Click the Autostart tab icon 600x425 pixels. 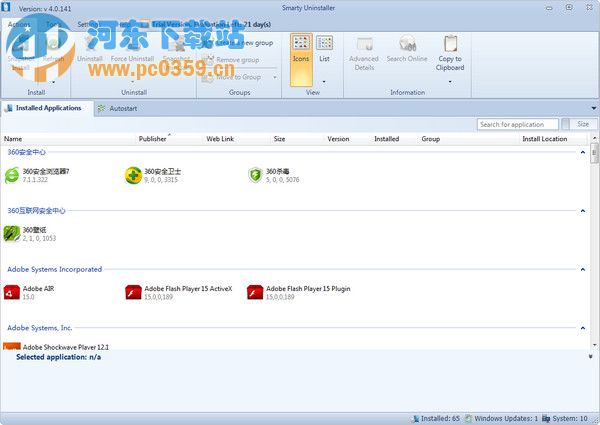101,109
